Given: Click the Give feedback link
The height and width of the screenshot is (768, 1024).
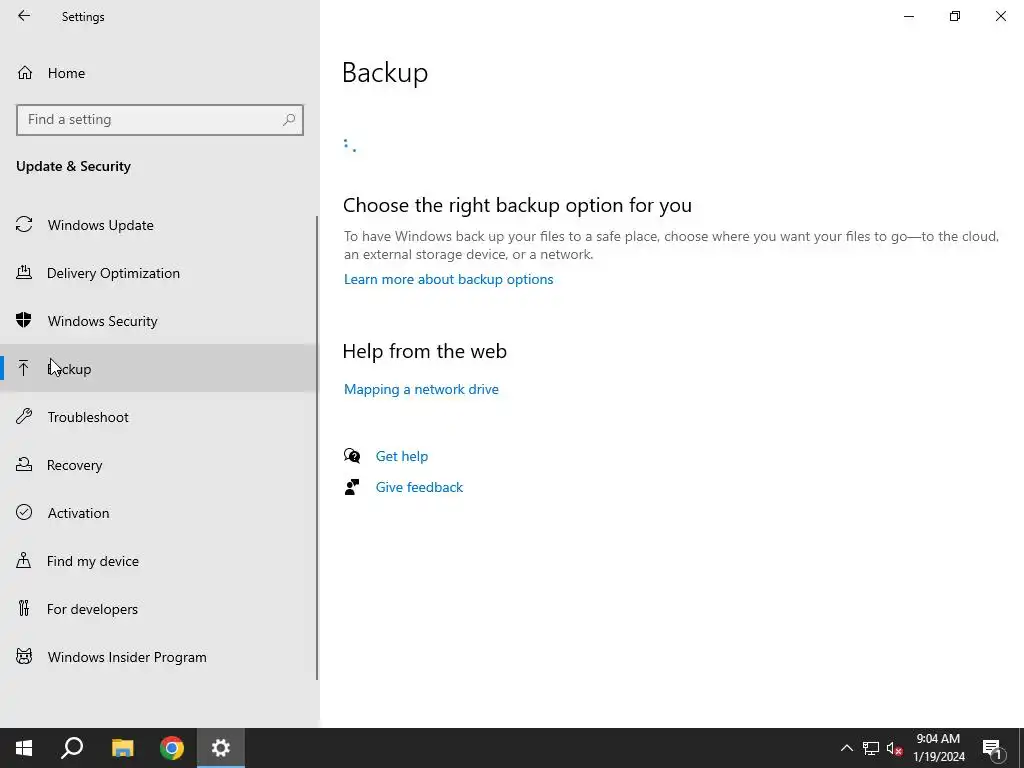Looking at the screenshot, I should (x=419, y=487).
